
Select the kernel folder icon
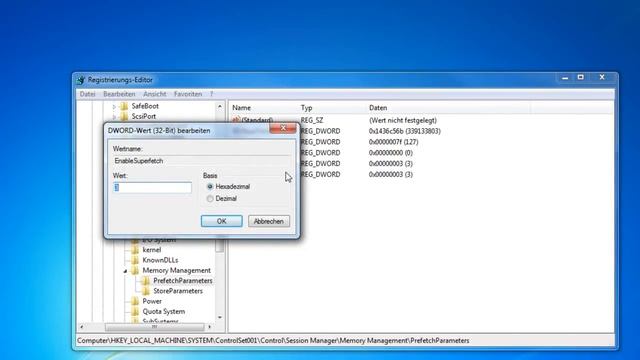tap(135, 250)
